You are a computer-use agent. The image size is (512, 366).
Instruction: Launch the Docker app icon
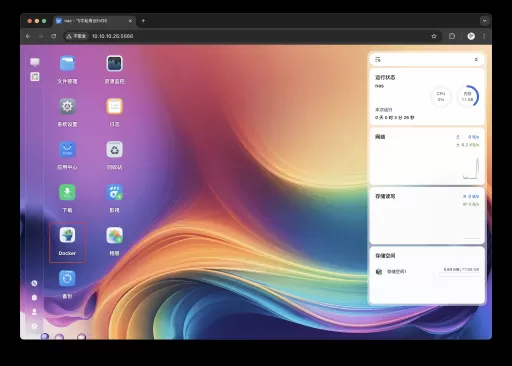click(67, 235)
